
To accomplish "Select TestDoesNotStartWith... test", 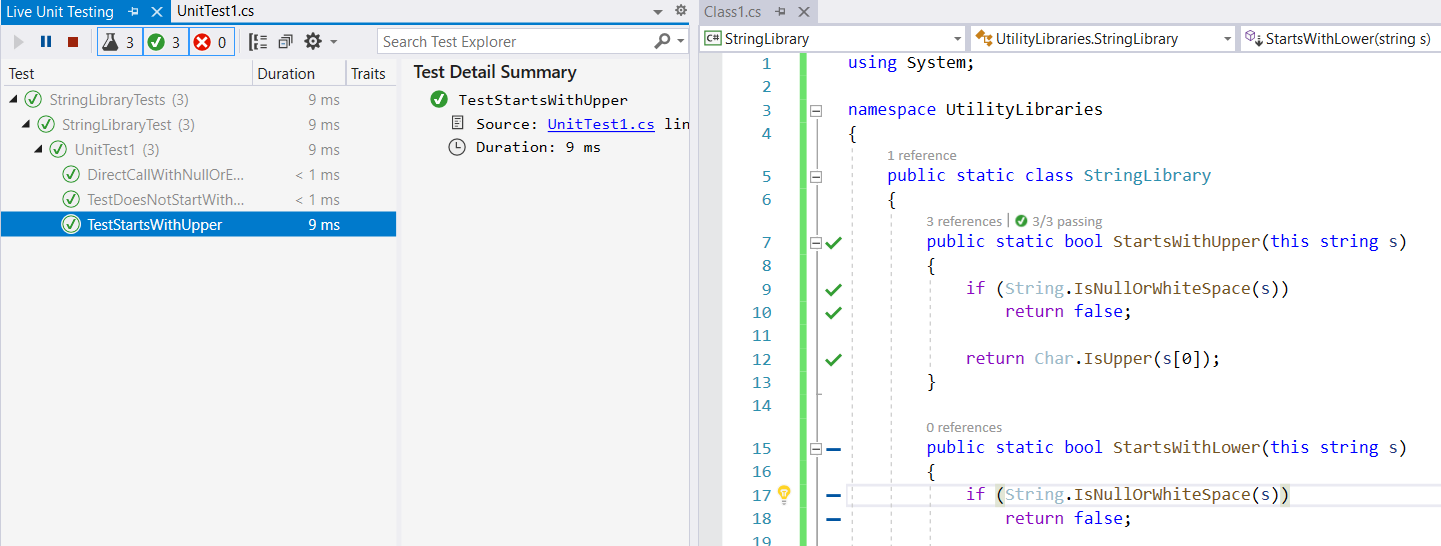I will [x=198, y=200].
